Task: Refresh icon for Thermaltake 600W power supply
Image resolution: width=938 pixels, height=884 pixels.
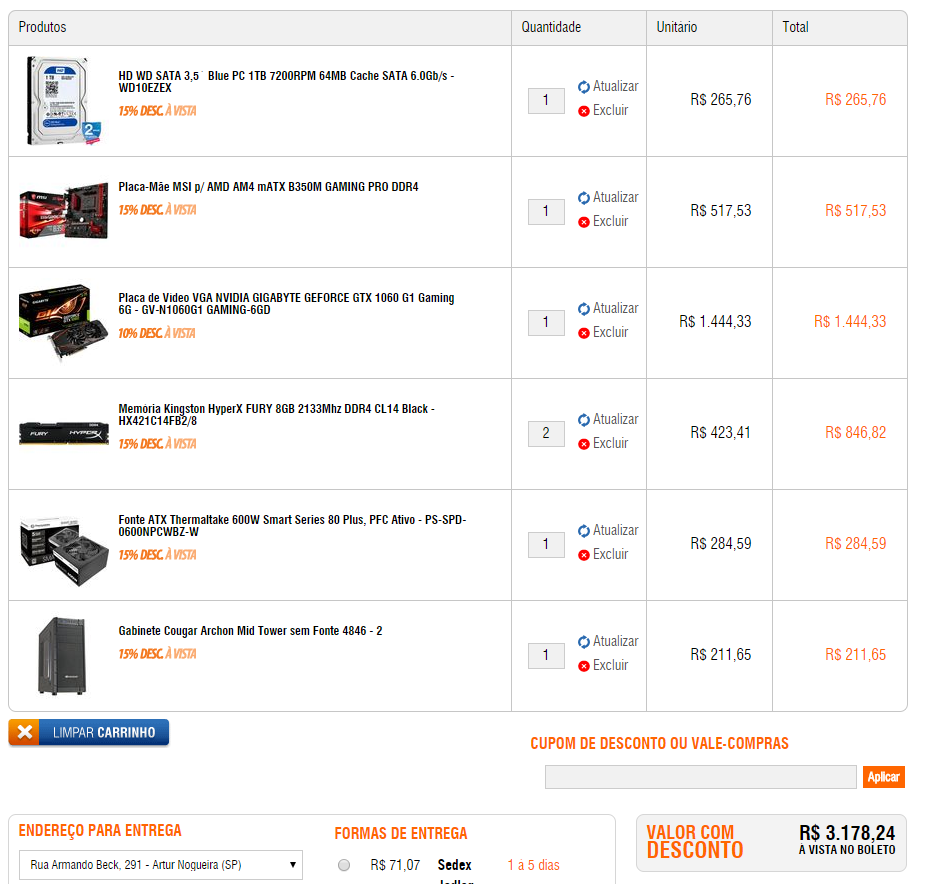Action: 584,531
